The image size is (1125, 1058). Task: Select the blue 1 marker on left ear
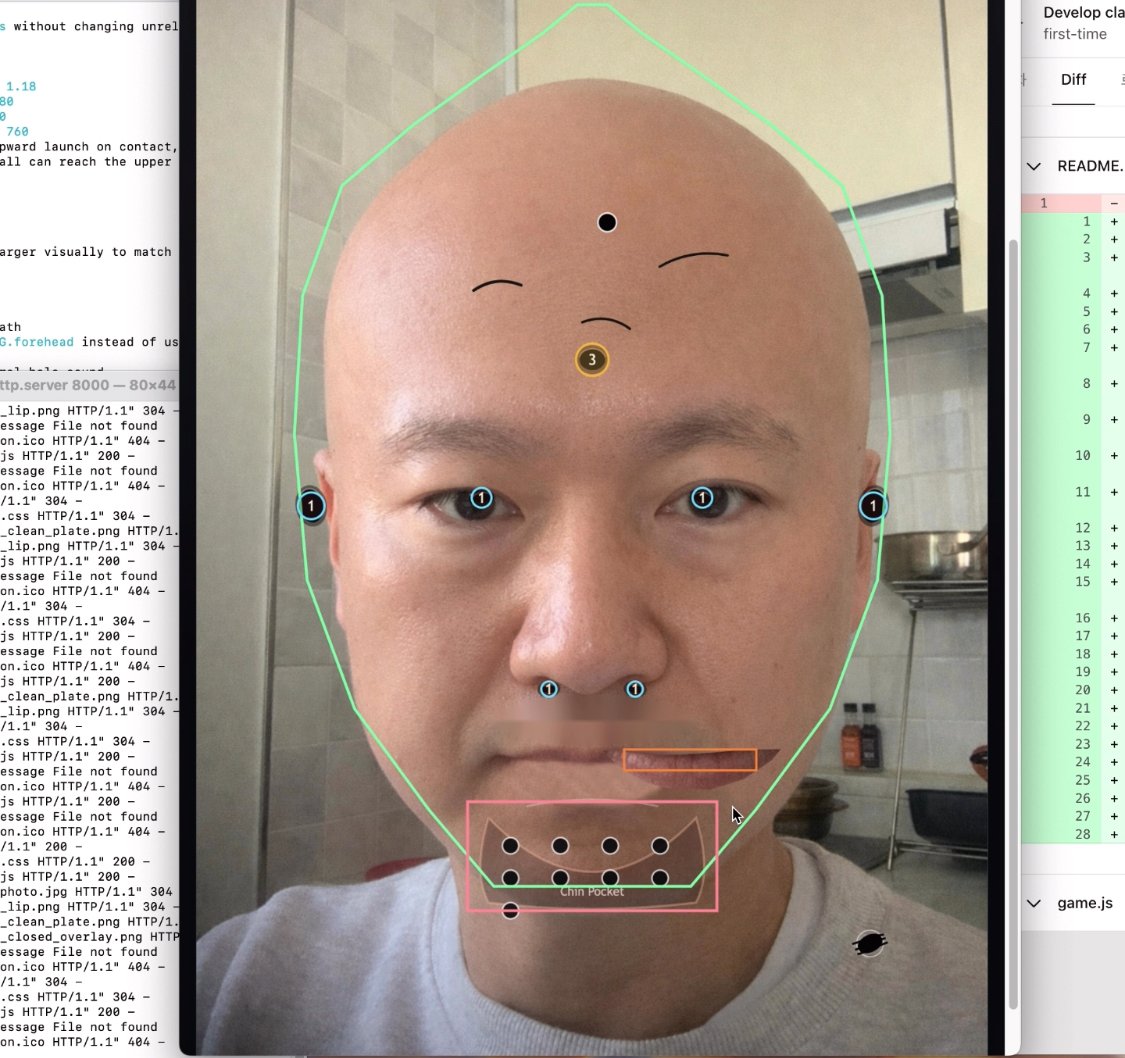point(311,506)
